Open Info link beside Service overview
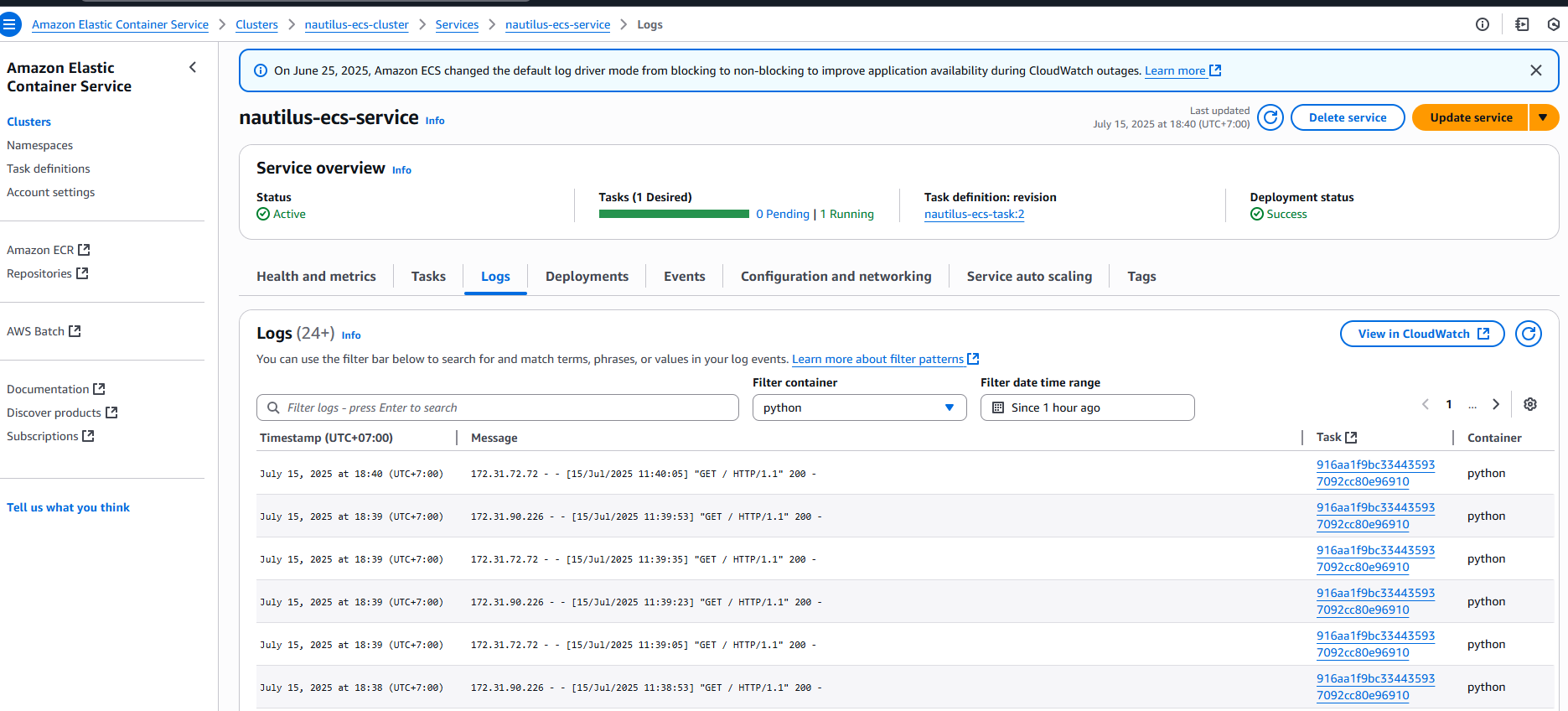The width and height of the screenshot is (1568, 711). [x=401, y=170]
